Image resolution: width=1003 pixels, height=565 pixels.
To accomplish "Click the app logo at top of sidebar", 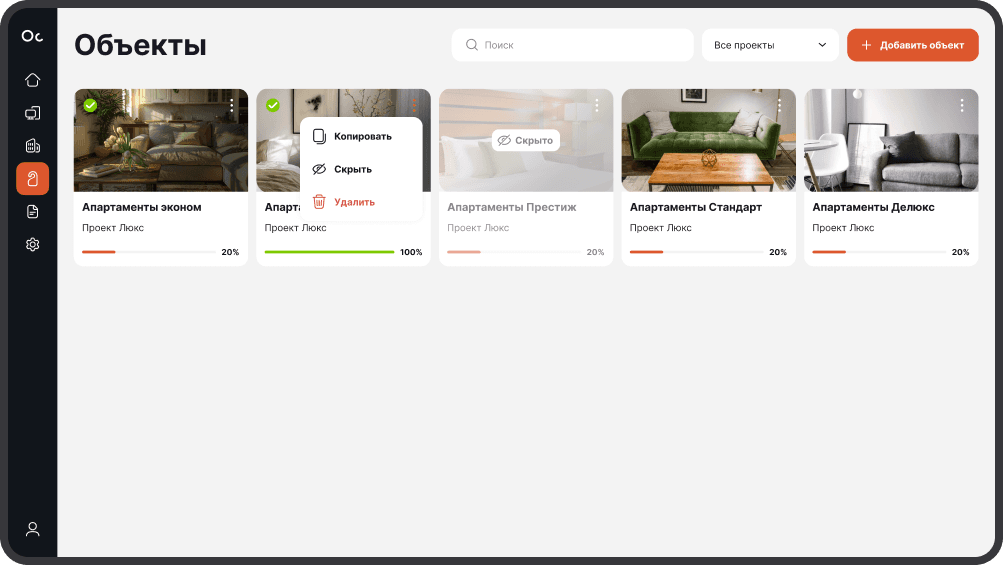I will point(32,37).
